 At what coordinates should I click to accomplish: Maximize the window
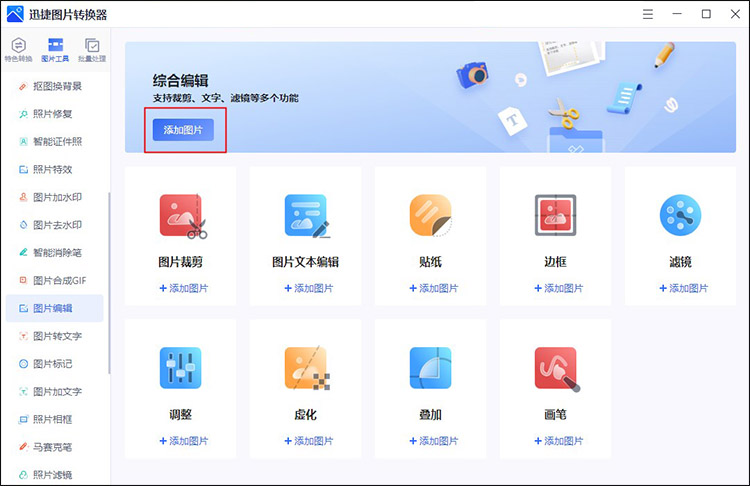(x=706, y=14)
